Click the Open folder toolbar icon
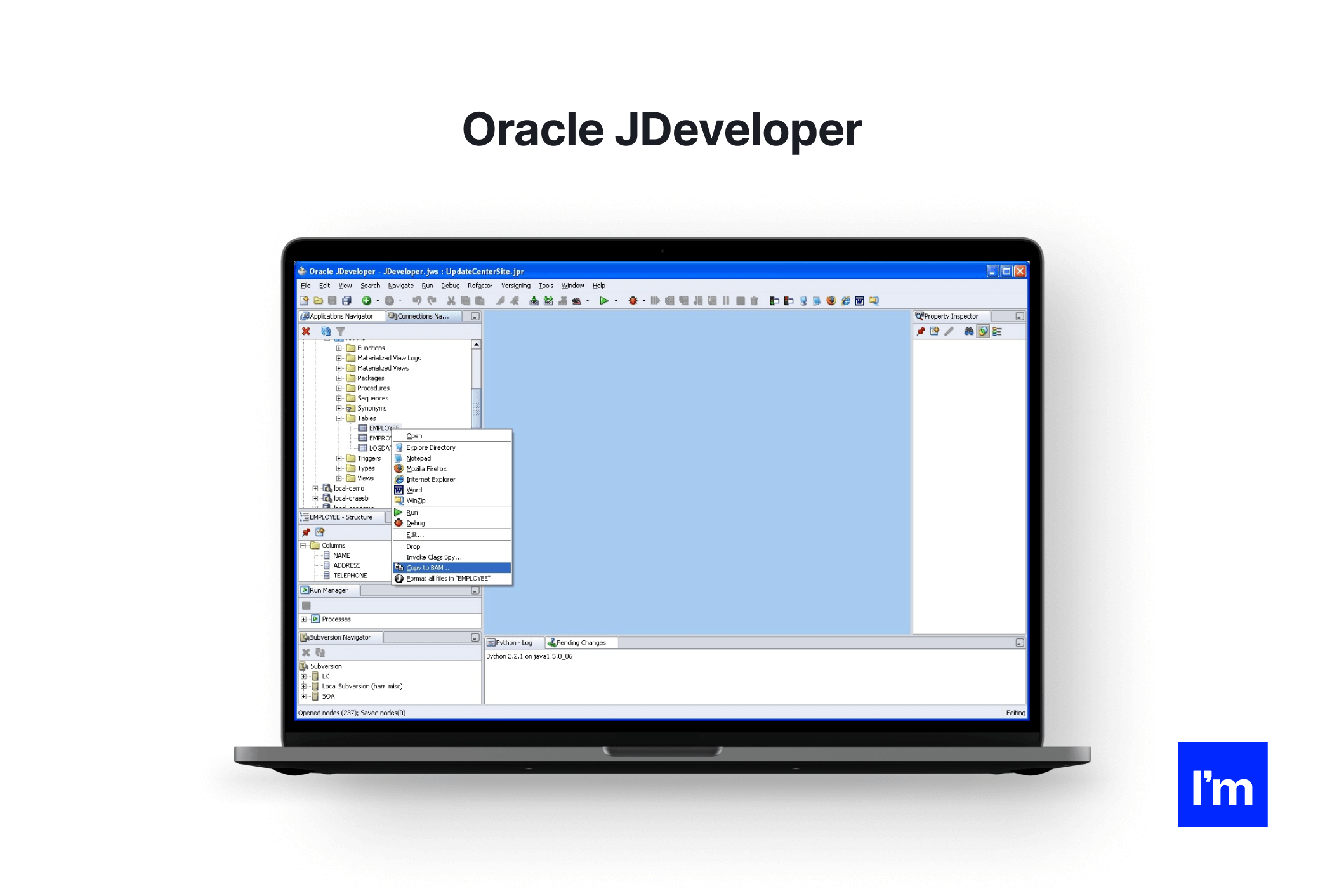Image resolution: width=1325 pixels, height=896 pixels. (x=319, y=301)
